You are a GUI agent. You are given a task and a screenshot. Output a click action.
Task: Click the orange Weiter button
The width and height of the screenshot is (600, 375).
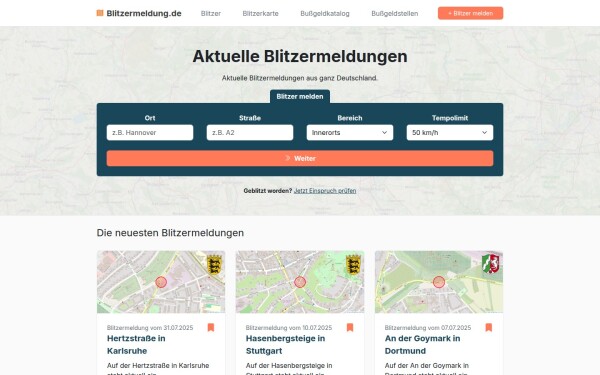click(300, 158)
